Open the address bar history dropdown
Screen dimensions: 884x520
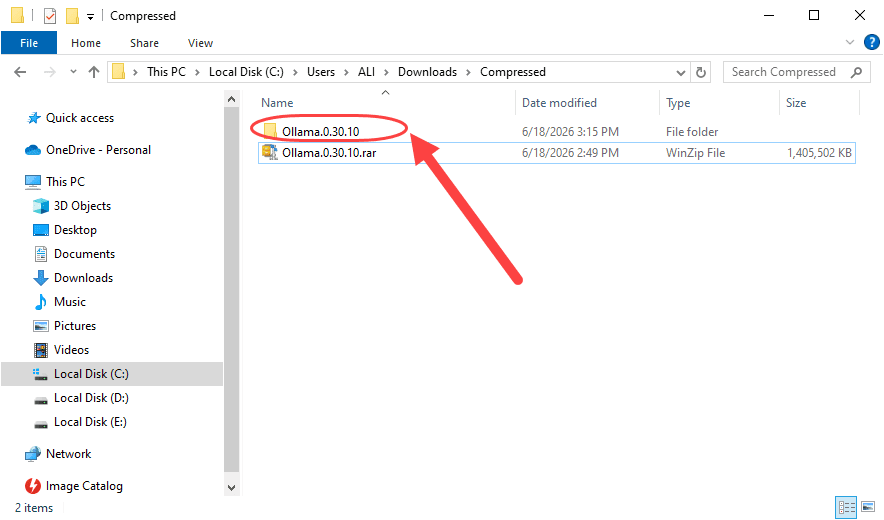pos(680,73)
